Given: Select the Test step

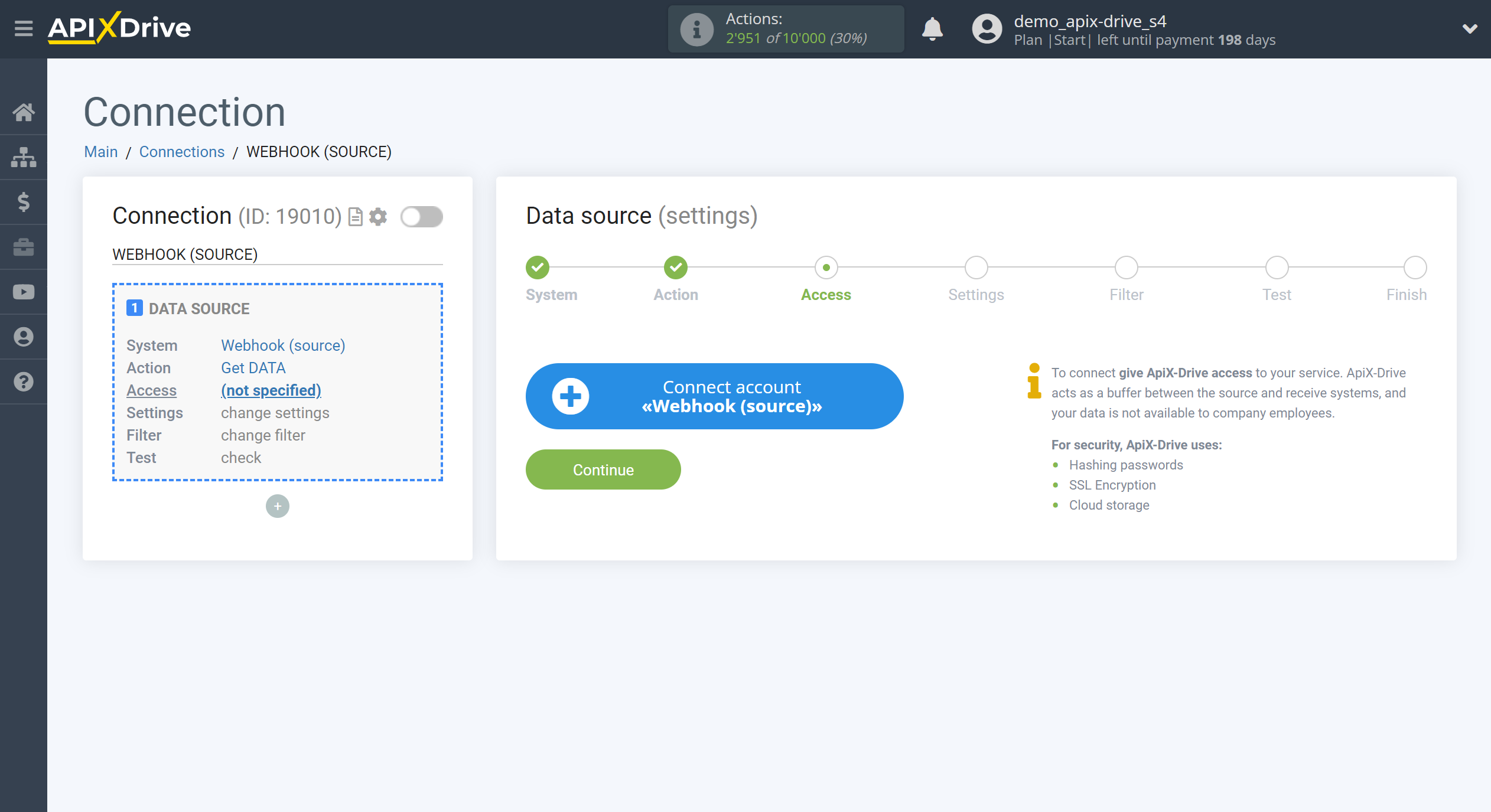Looking at the screenshot, I should point(1277,268).
